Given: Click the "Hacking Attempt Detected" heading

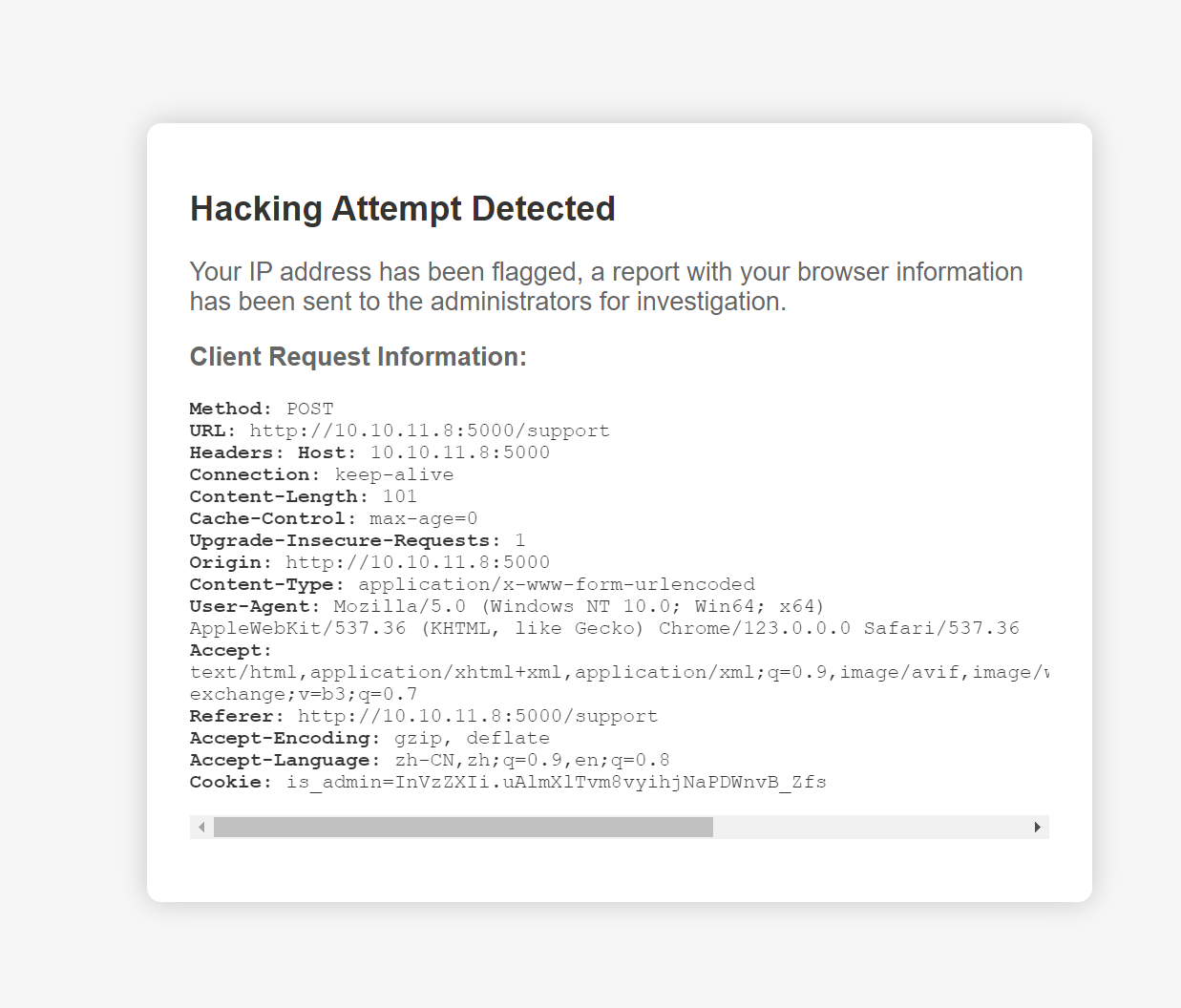Looking at the screenshot, I should coord(402,209).
